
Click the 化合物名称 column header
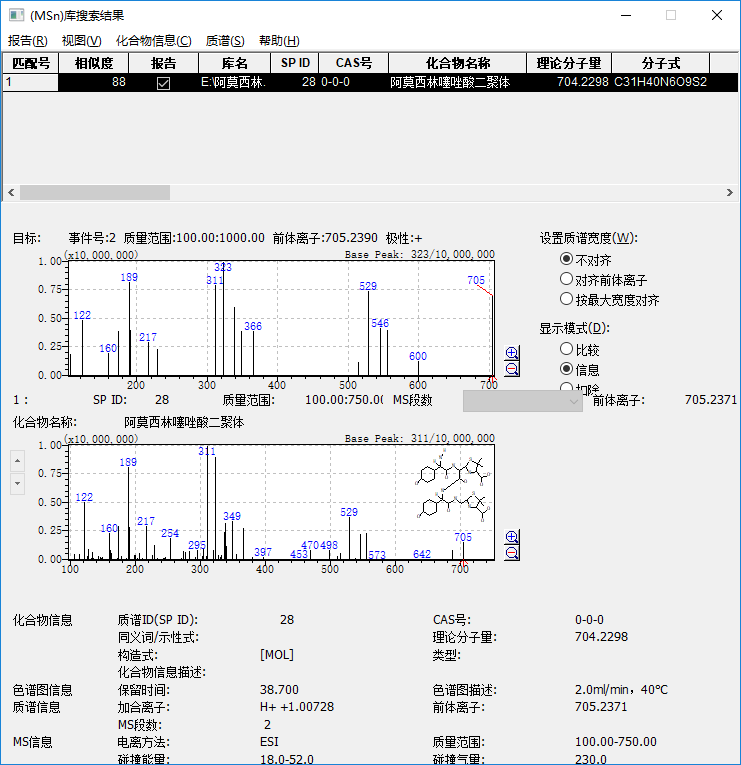coord(451,63)
